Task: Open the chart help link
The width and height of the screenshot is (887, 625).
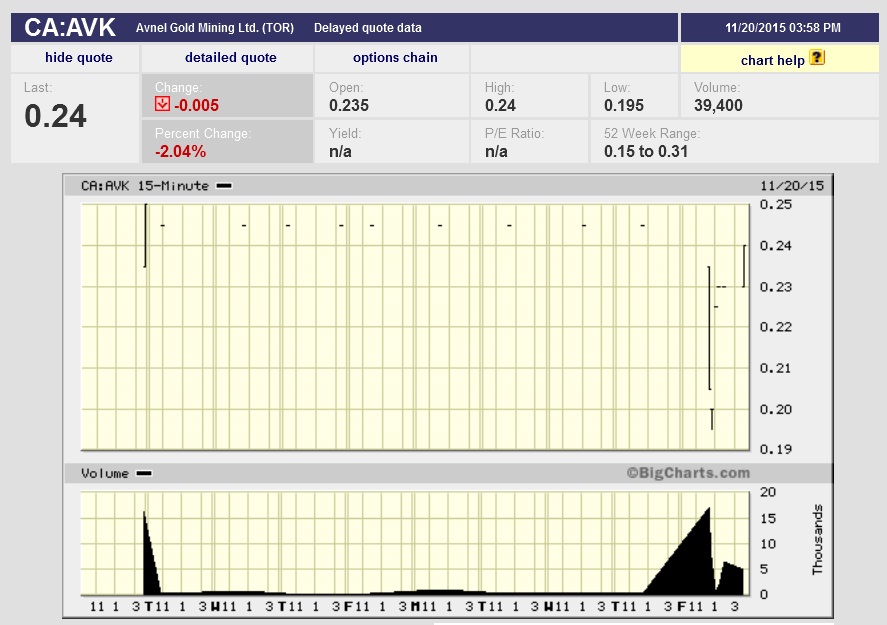Action: point(772,60)
